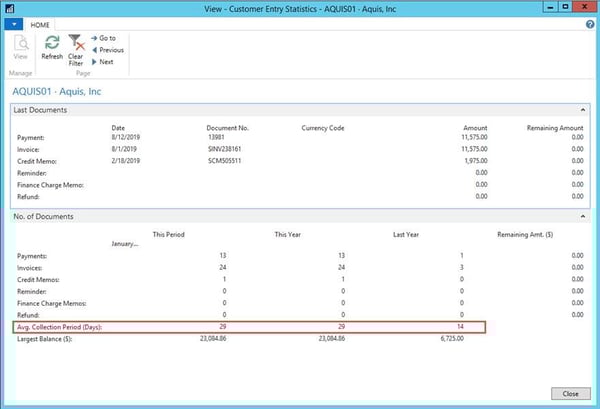The height and width of the screenshot is (409, 600).
Task: Close window with the red X
Action: 584,7
